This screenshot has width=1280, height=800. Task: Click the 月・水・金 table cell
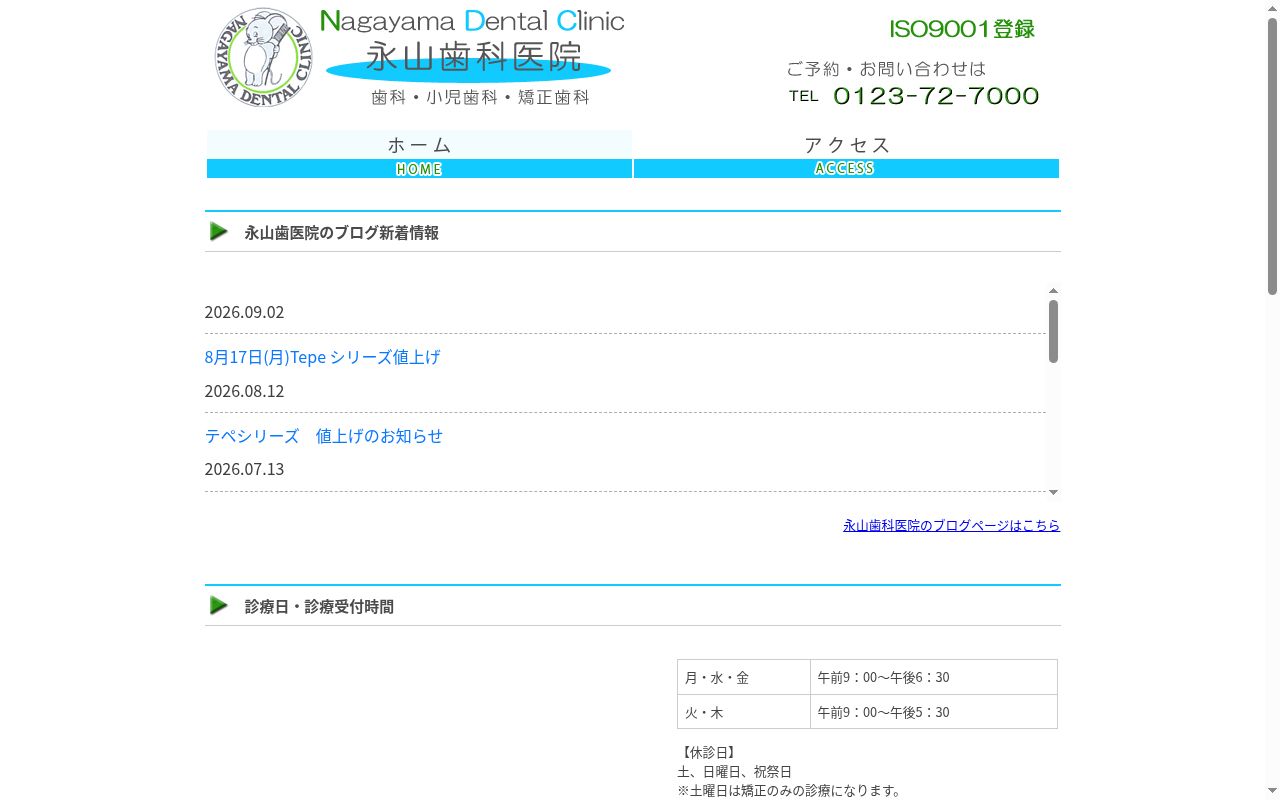pos(744,677)
